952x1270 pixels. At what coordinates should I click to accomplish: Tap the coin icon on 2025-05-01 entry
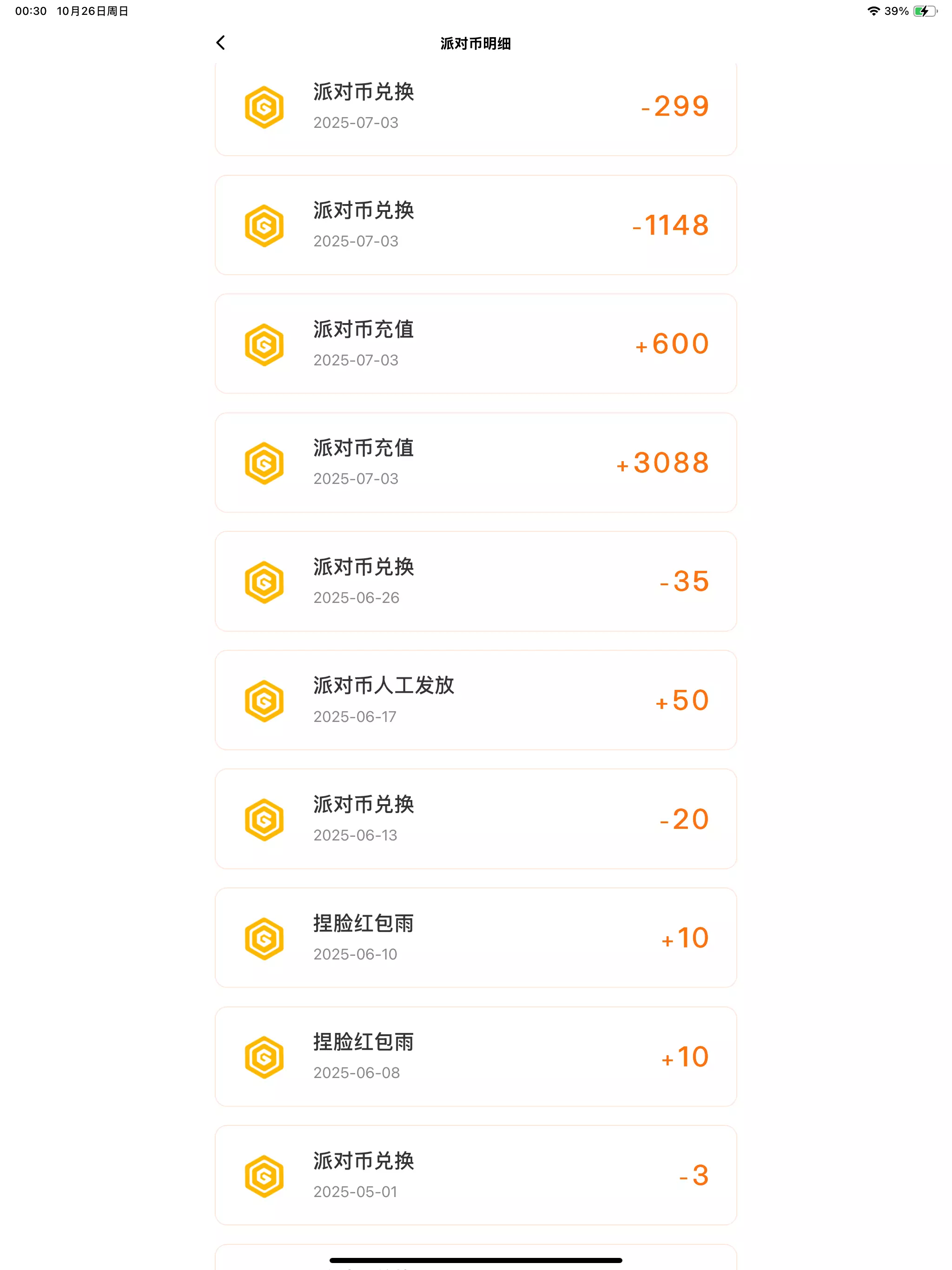[x=264, y=1176]
